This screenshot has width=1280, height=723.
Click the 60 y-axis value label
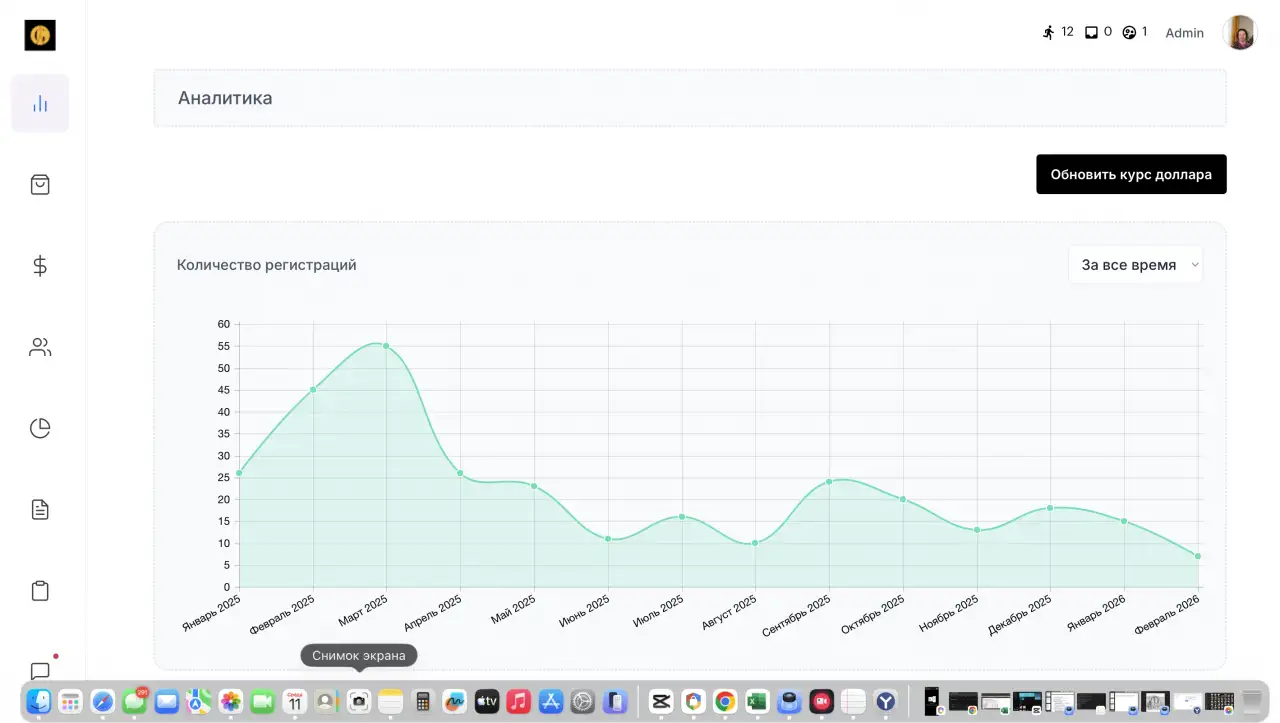click(224, 324)
